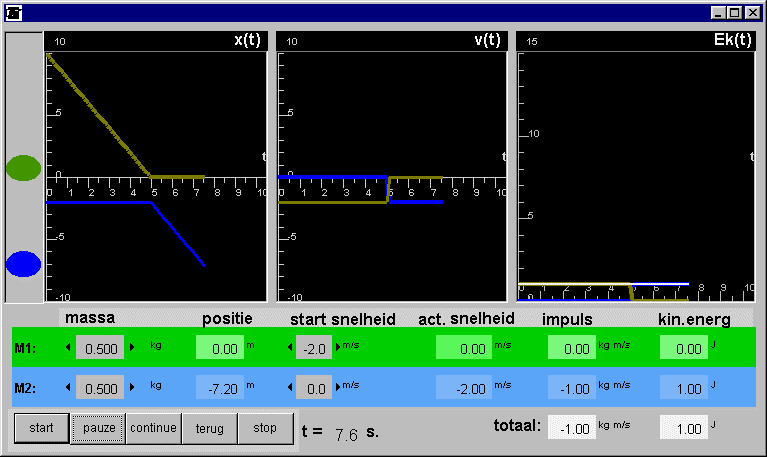Viewport: 767px width, 457px height.
Task: Click the blue M2 ball
Action: point(23,264)
